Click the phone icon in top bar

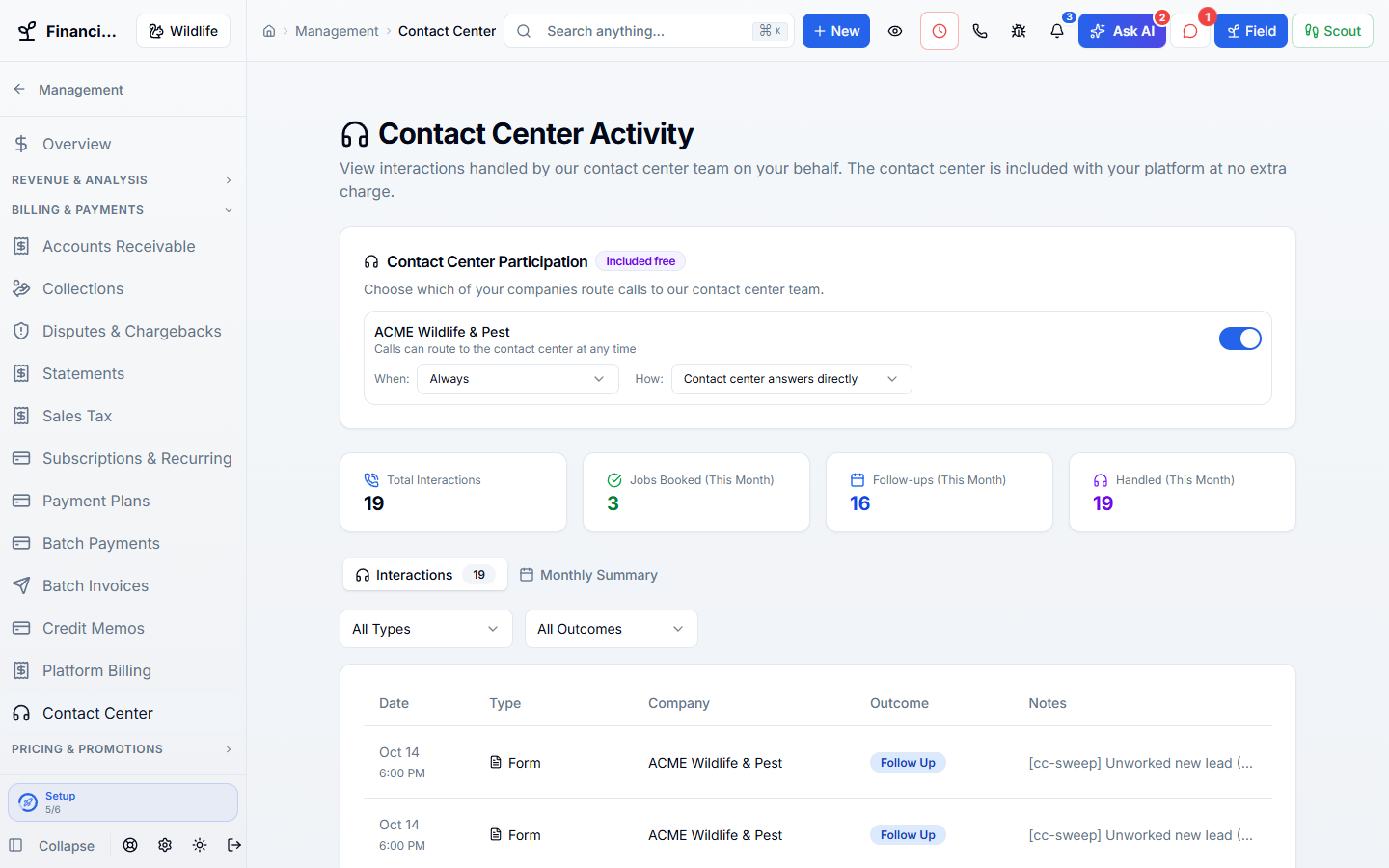click(x=980, y=31)
